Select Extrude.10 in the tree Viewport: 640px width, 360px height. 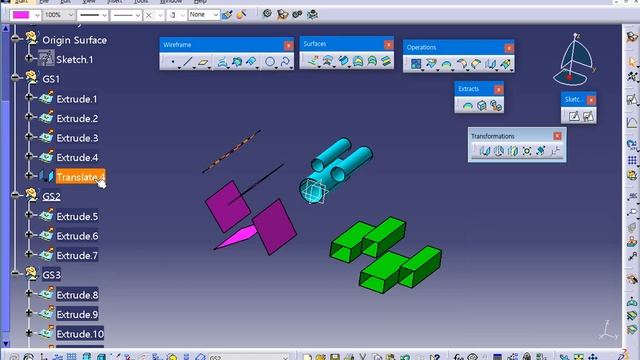(80, 334)
